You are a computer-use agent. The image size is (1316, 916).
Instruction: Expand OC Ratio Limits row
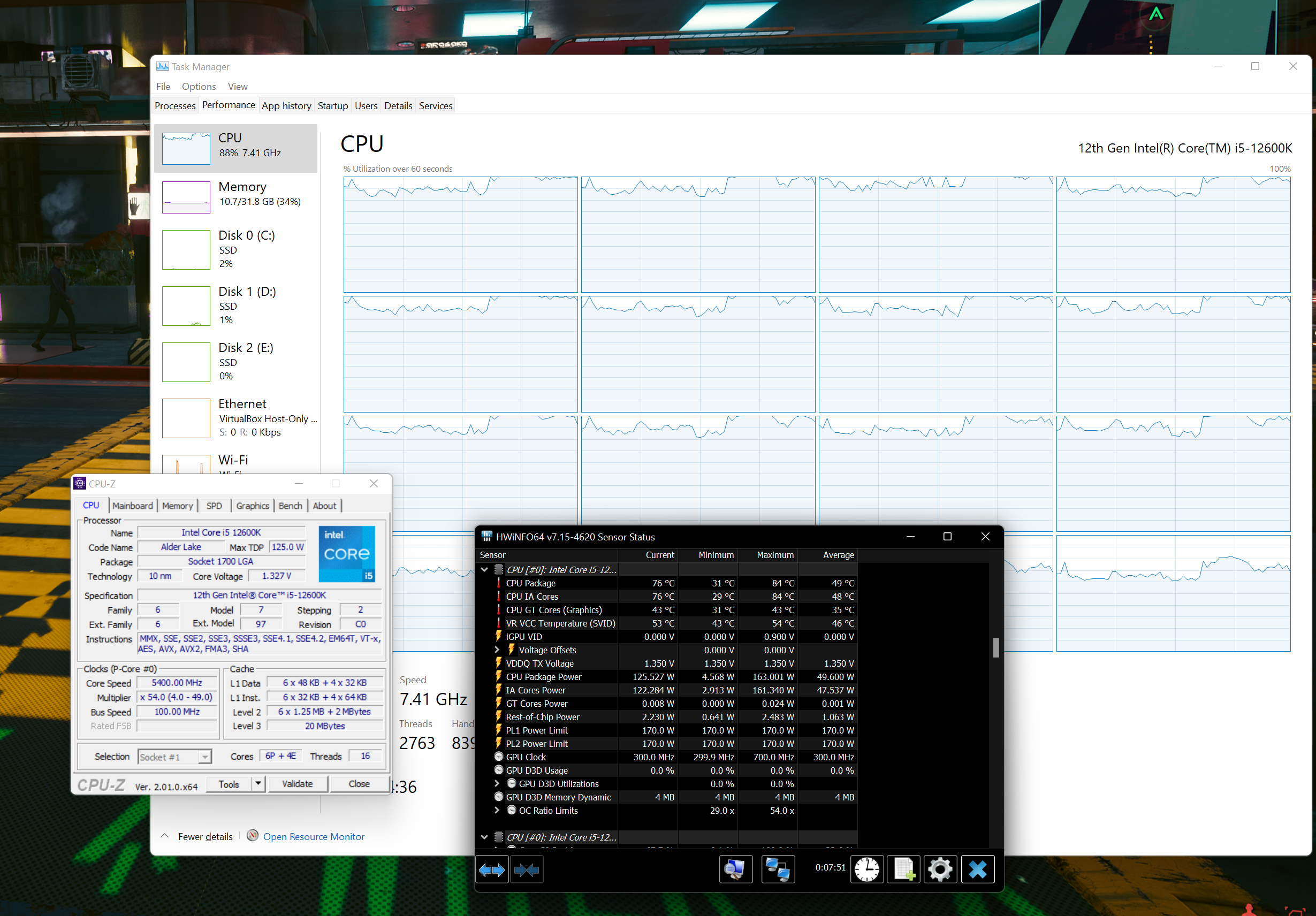click(497, 811)
